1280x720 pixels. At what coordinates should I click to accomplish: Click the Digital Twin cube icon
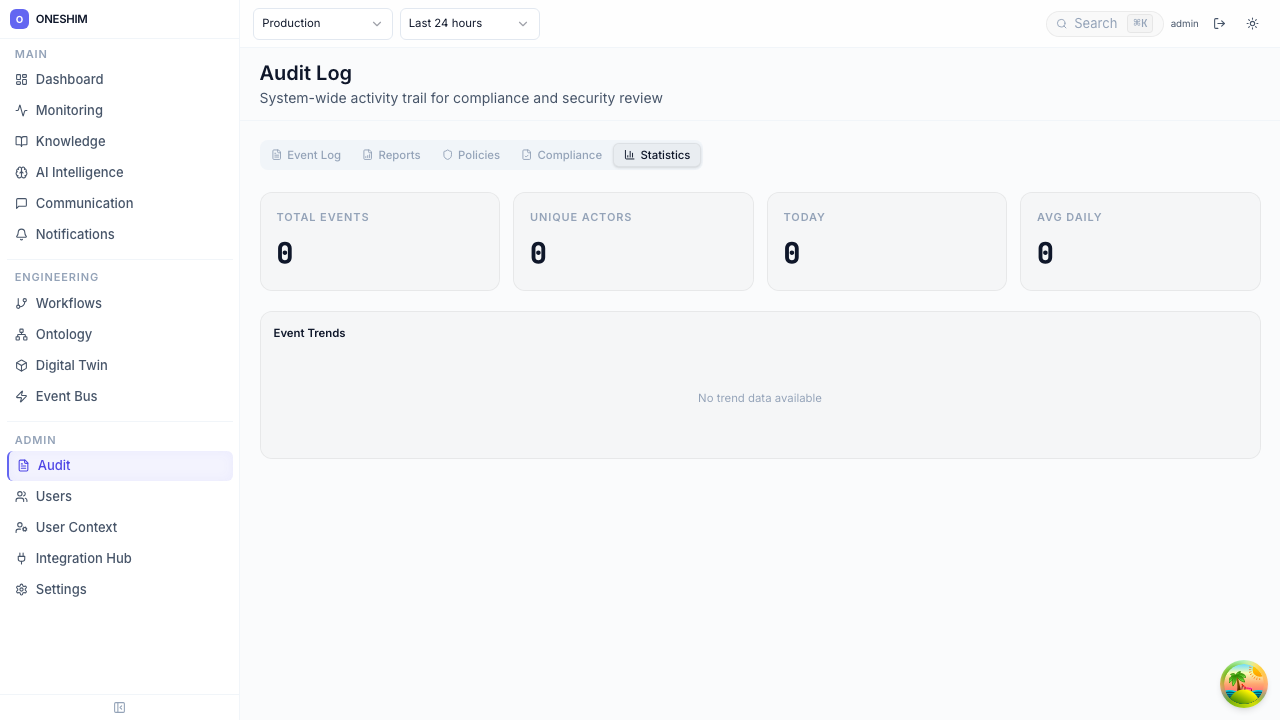(21, 365)
